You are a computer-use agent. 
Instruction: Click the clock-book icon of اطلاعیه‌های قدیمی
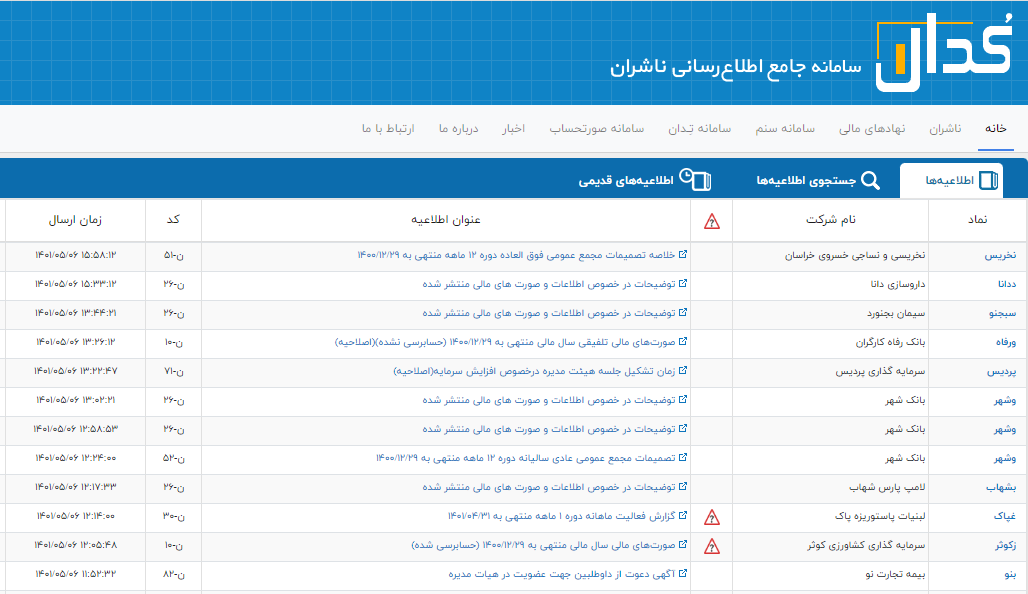click(x=696, y=180)
